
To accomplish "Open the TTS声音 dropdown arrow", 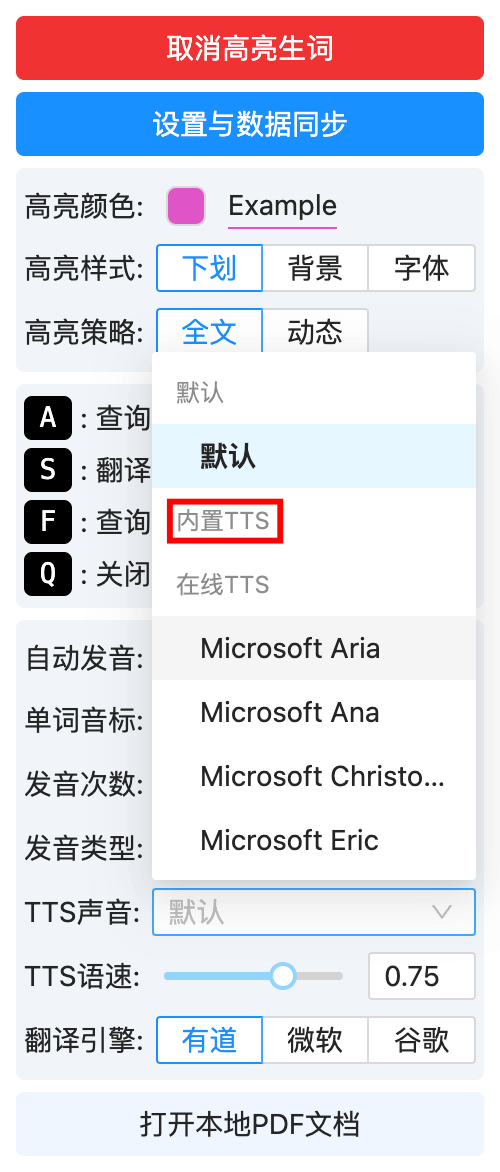I will click(x=442, y=912).
